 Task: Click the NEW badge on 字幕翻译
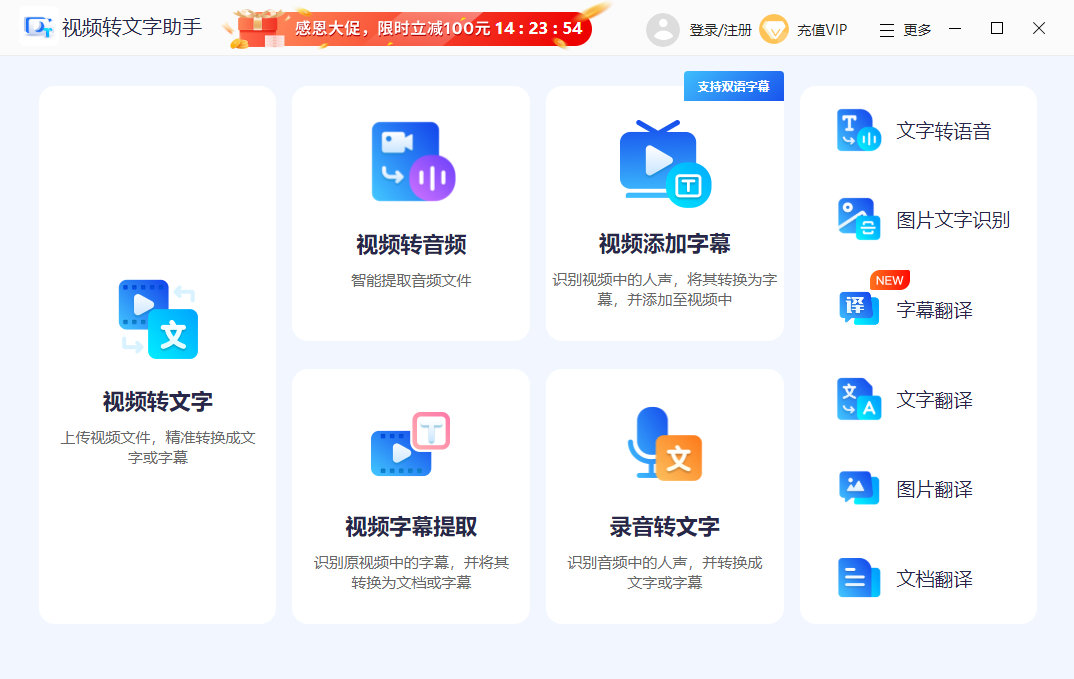(x=887, y=280)
